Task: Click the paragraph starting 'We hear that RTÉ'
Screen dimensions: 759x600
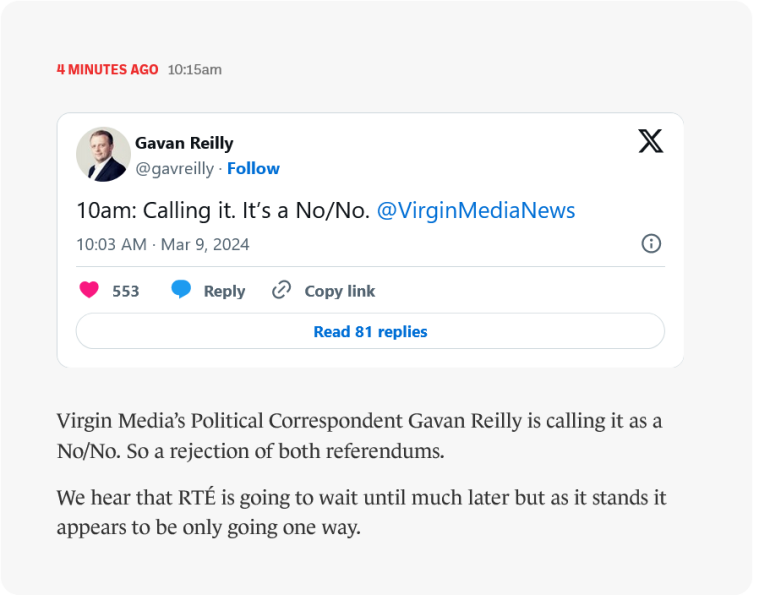Action: pyautogui.click(x=361, y=512)
